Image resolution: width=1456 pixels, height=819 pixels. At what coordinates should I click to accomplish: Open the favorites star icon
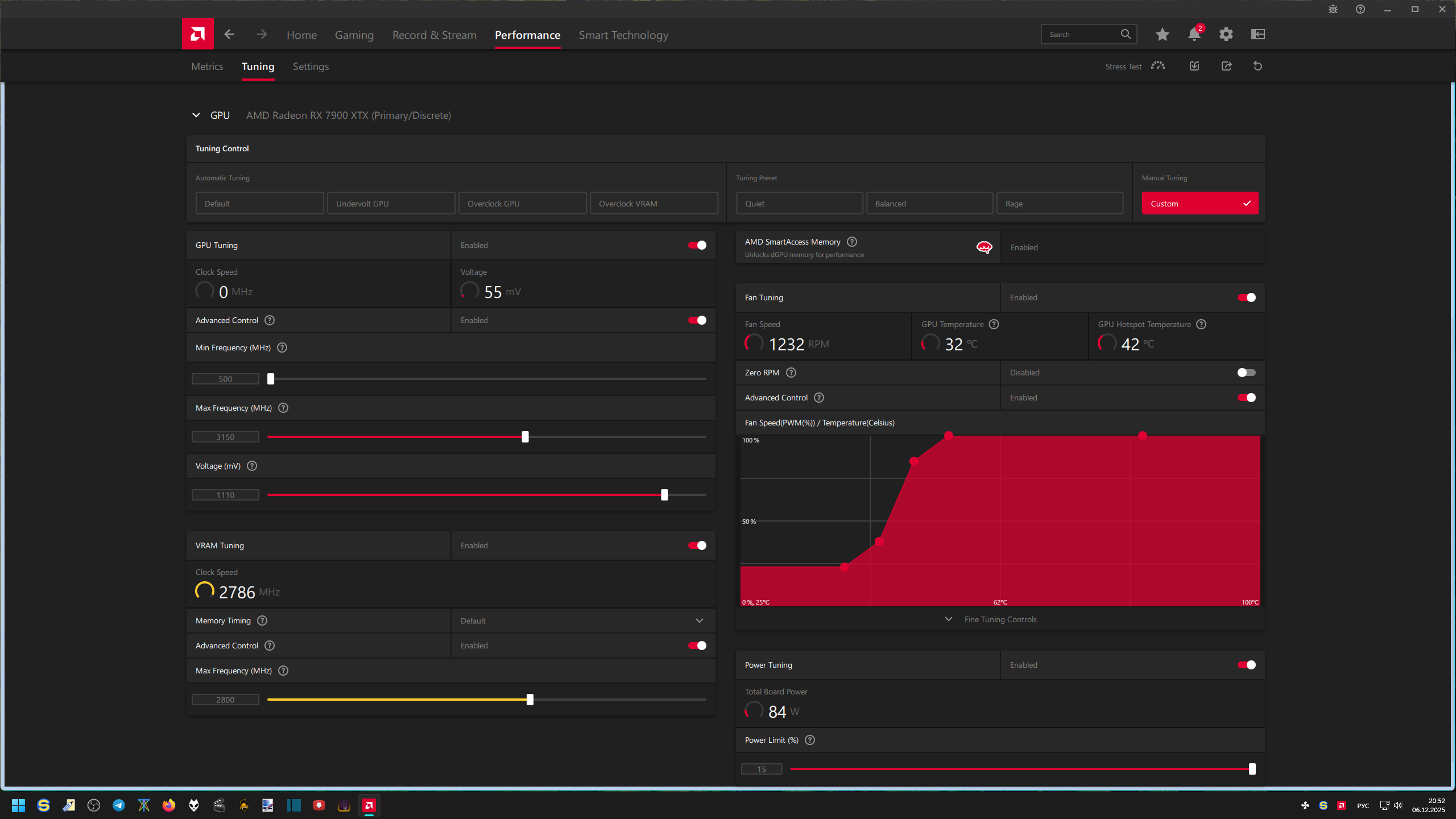1162,34
